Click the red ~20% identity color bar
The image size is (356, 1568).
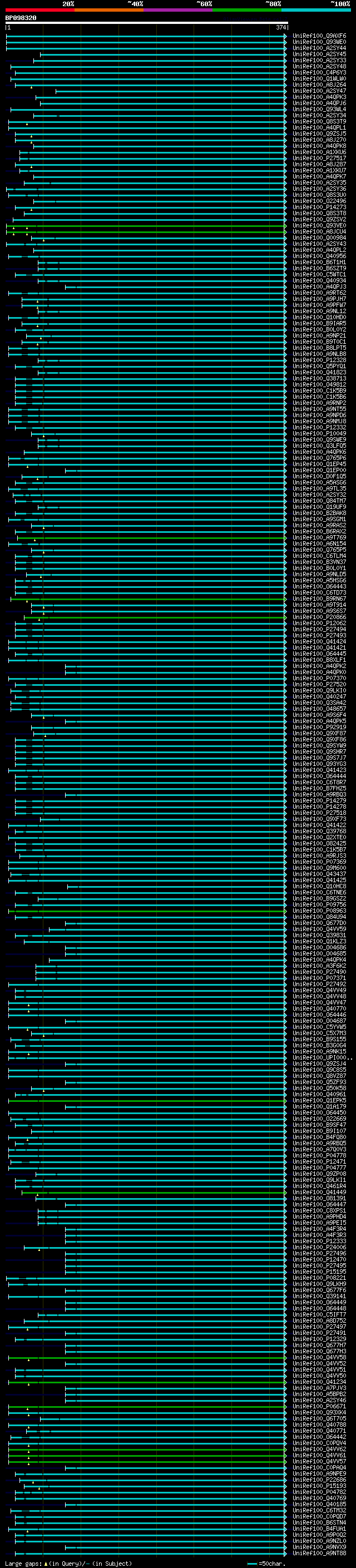pyautogui.click(x=39, y=11)
